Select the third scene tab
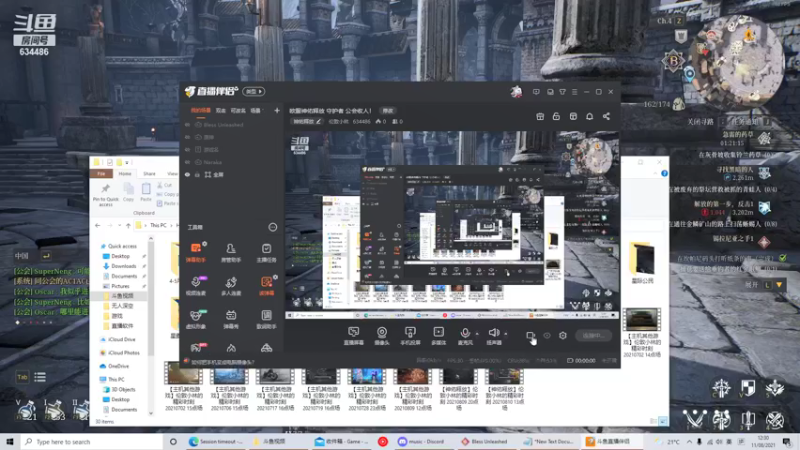Viewport: 800px width, 450px height. click(238, 110)
